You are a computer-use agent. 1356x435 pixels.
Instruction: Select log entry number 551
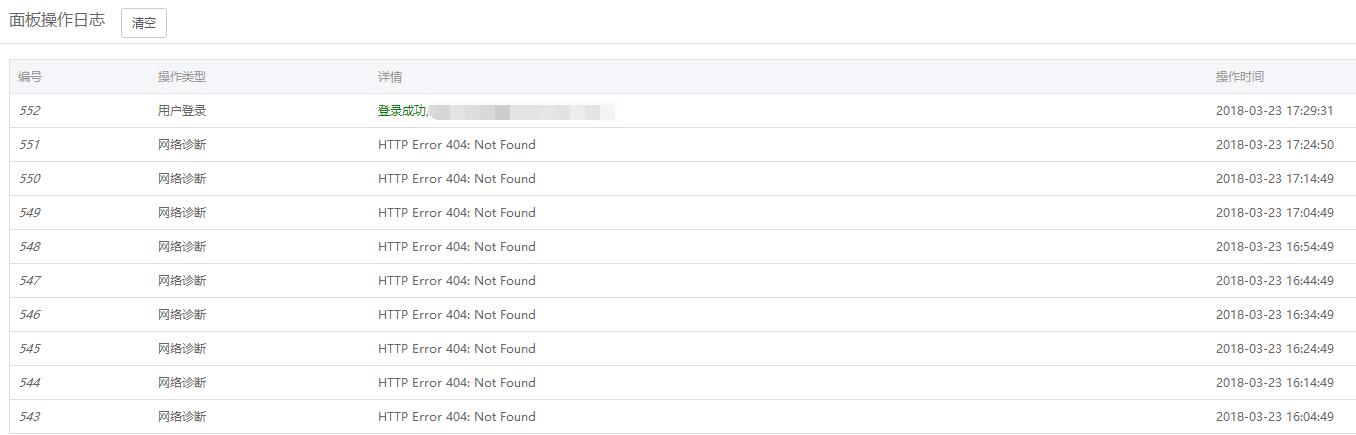coord(30,145)
